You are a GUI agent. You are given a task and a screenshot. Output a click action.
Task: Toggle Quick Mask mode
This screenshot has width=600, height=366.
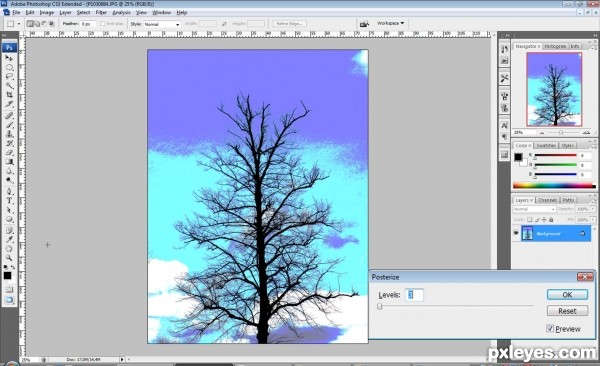point(9,290)
